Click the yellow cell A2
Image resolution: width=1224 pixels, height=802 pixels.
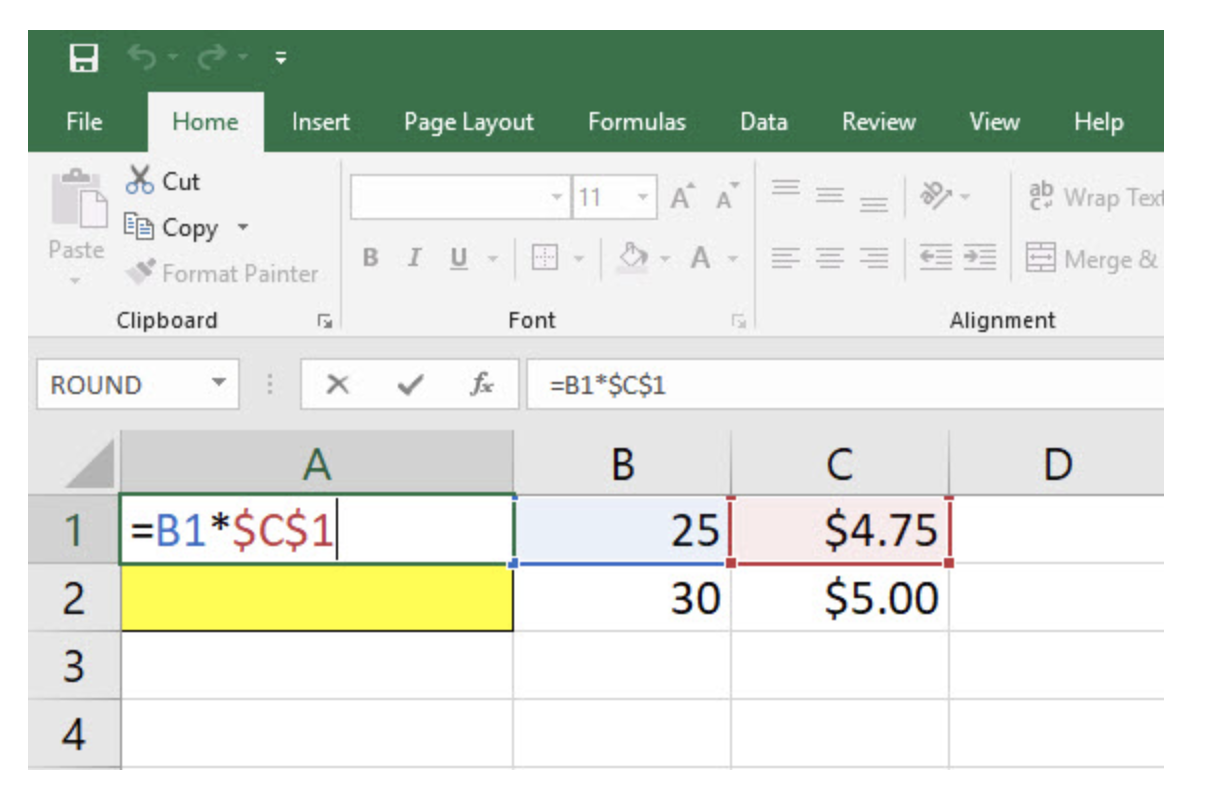point(317,598)
